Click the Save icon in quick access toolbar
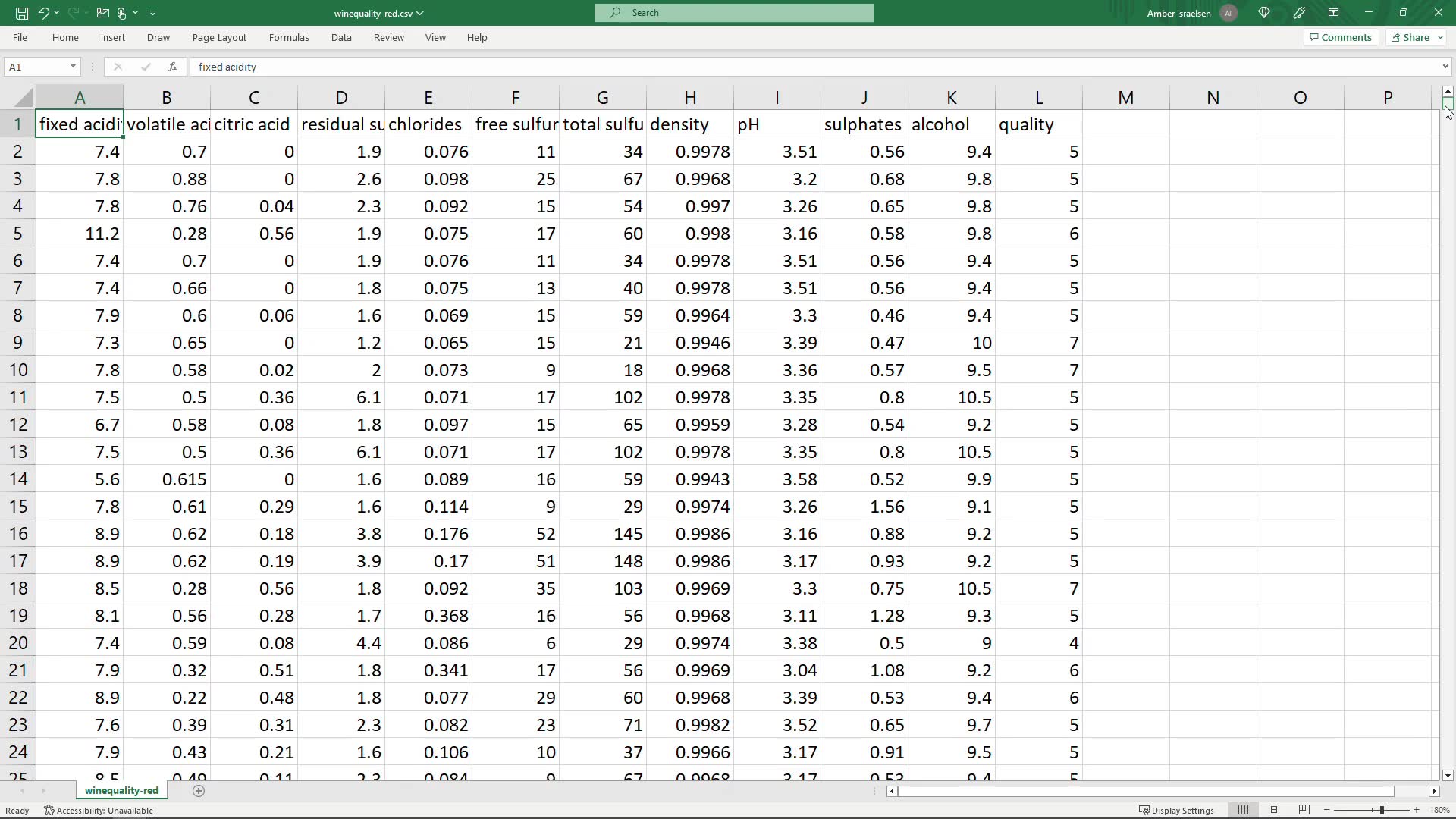This screenshot has width=1456, height=819. coord(22,13)
